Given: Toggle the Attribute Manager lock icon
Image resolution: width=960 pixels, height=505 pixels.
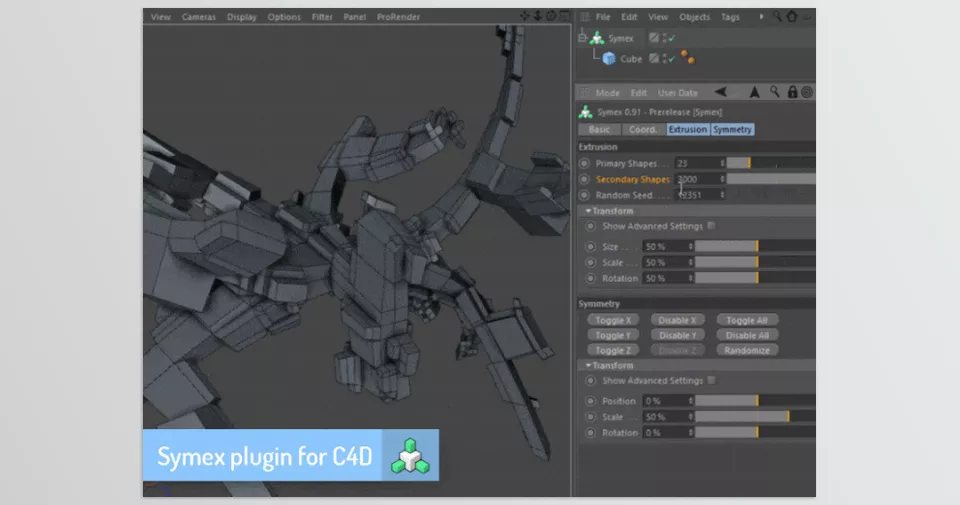Looking at the screenshot, I should pyautogui.click(x=792, y=92).
